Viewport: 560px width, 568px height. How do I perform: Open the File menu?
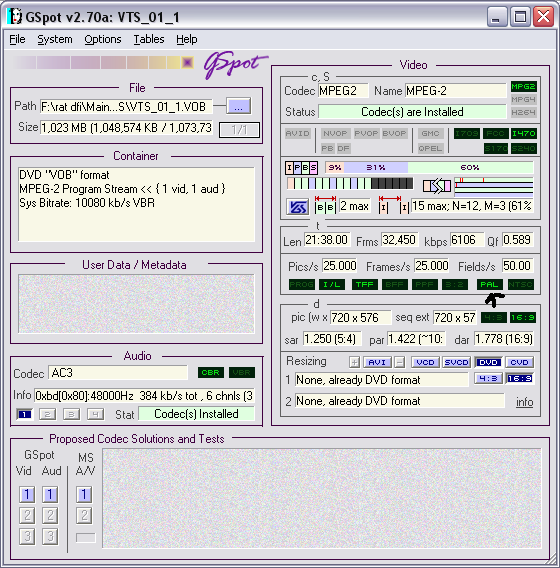tap(17, 39)
